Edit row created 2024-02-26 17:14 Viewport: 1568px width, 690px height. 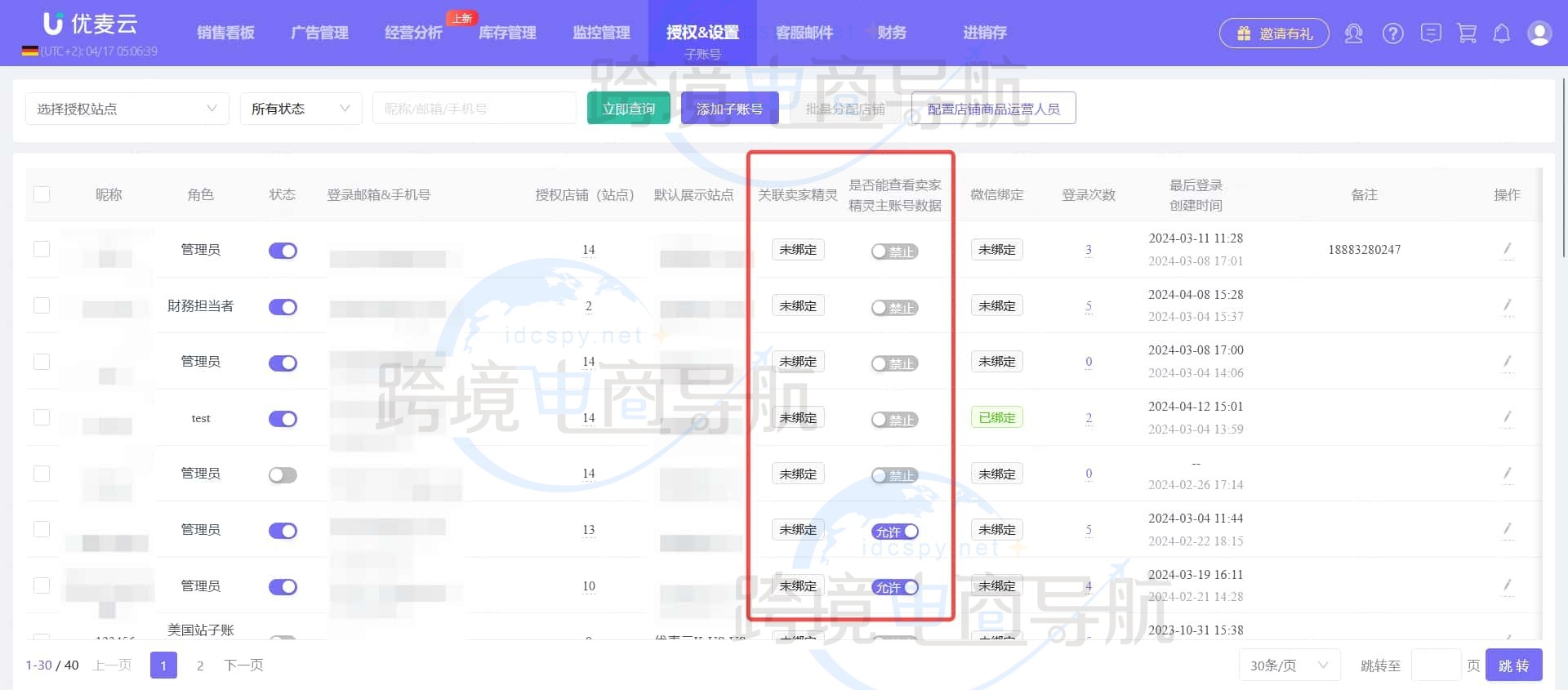[1507, 474]
